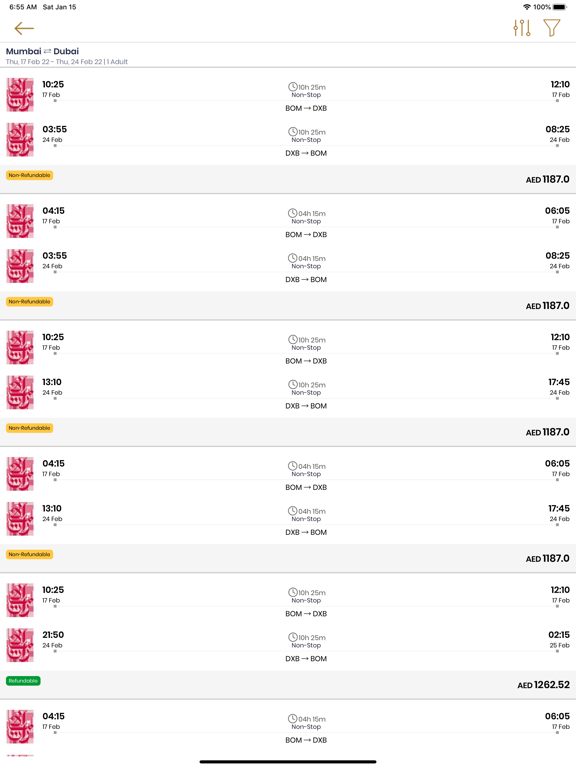Viewport: 576px width, 768px height.
Task: Tap the travel dates and 1 Adult summary
Action: [x=67, y=62]
